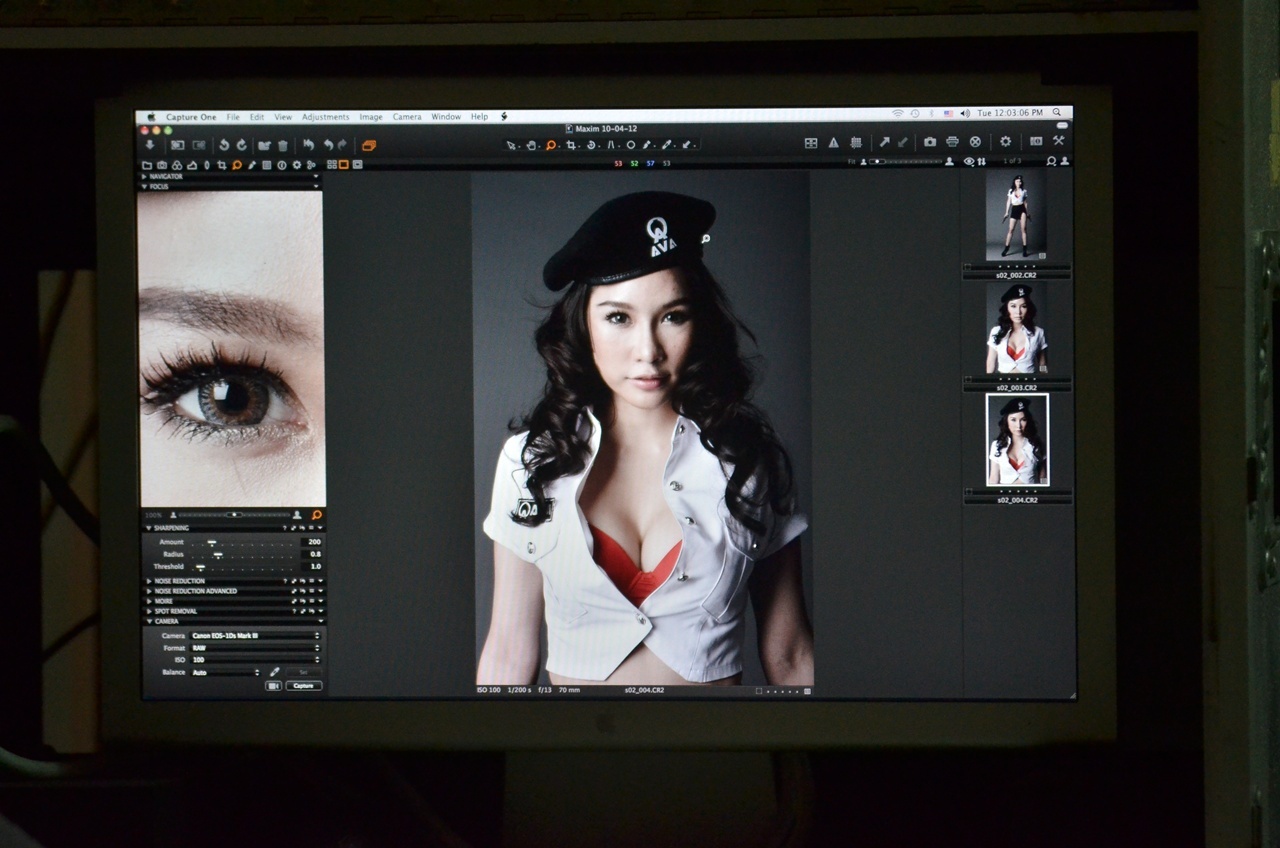
Task: Open the ISO 100 dropdown
Action: [255, 660]
